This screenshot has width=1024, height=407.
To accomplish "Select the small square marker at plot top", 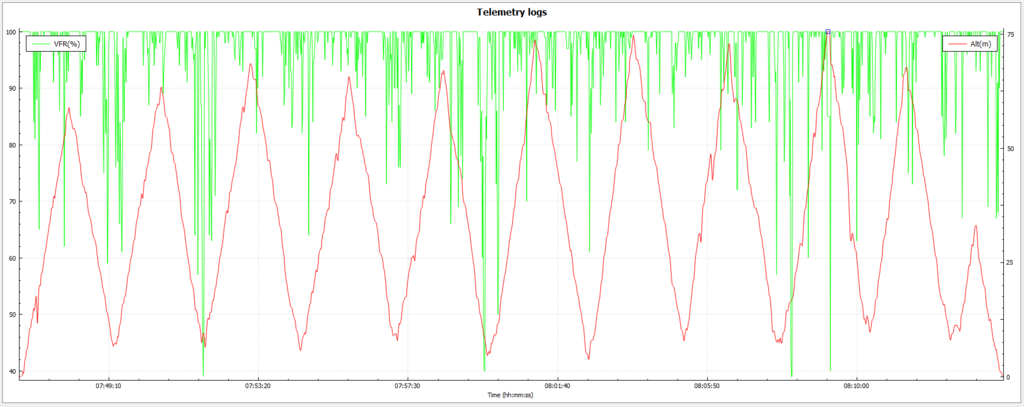I will [828, 32].
